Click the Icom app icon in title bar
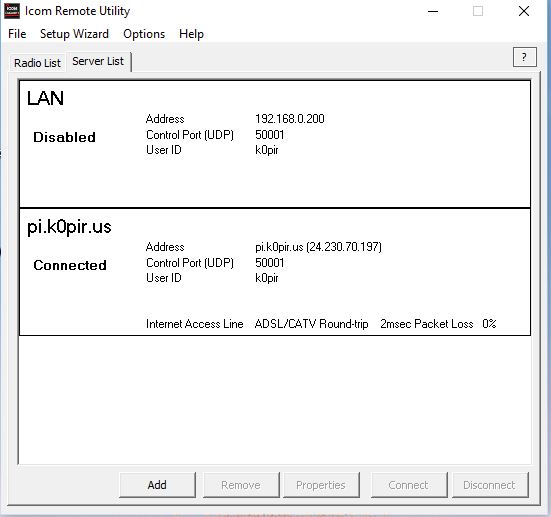The height and width of the screenshot is (517, 551). (12, 11)
